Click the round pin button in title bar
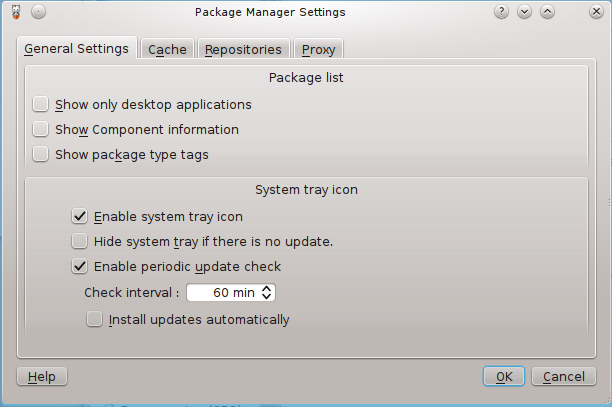The width and height of the screenshot is (612, 407). pos(38,12)
